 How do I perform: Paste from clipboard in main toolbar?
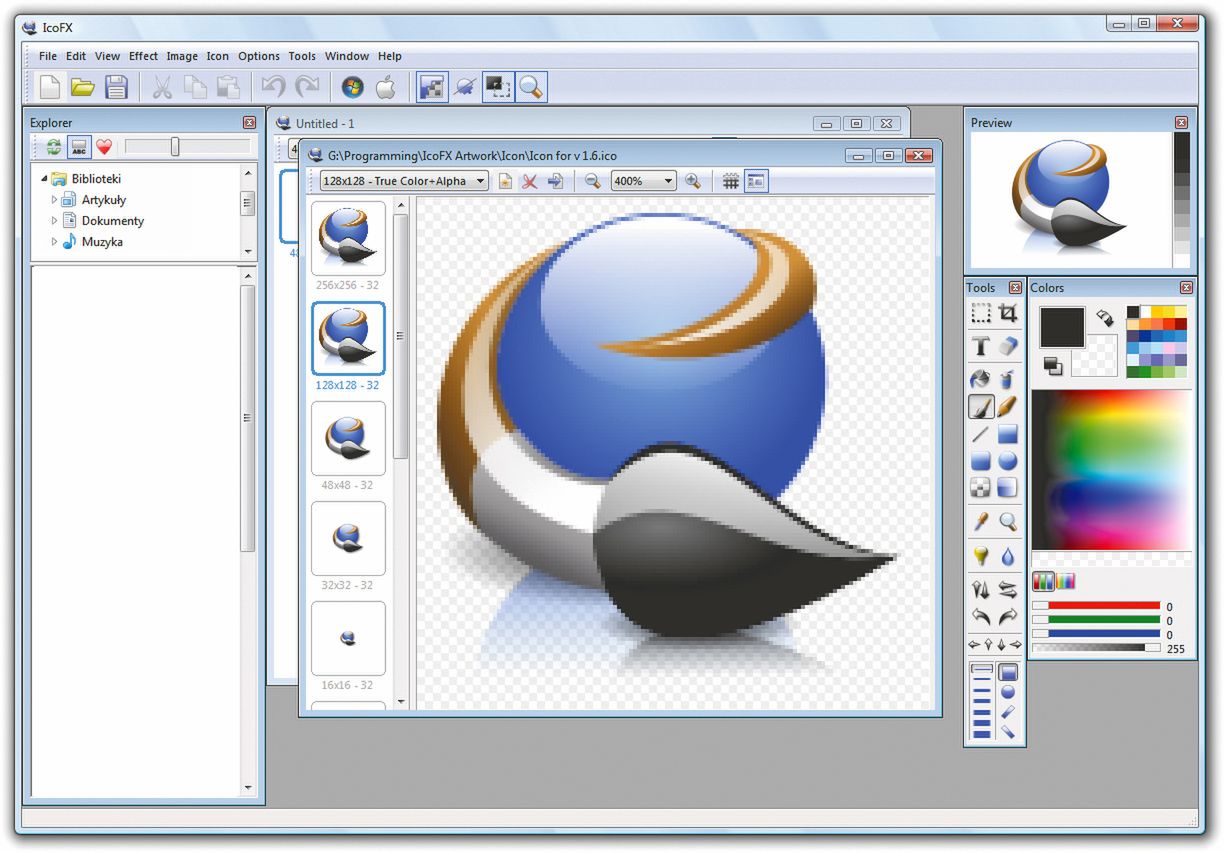tap(228, 87)
